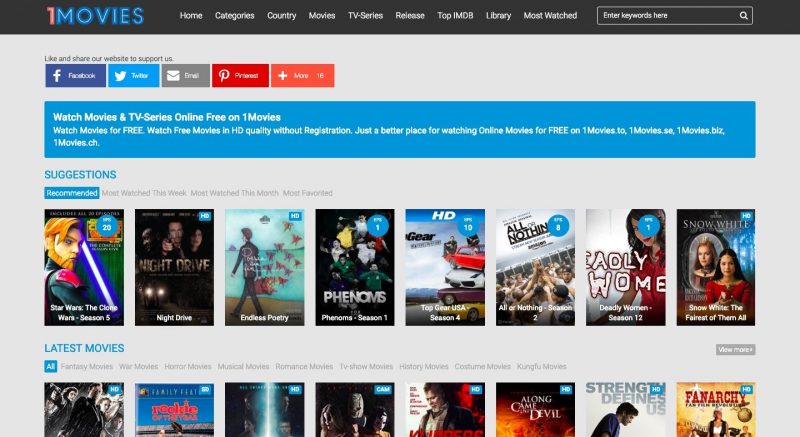Viewport: 800px width, 437px height.
Task: Share the site via Email
Action: [186, 76]
